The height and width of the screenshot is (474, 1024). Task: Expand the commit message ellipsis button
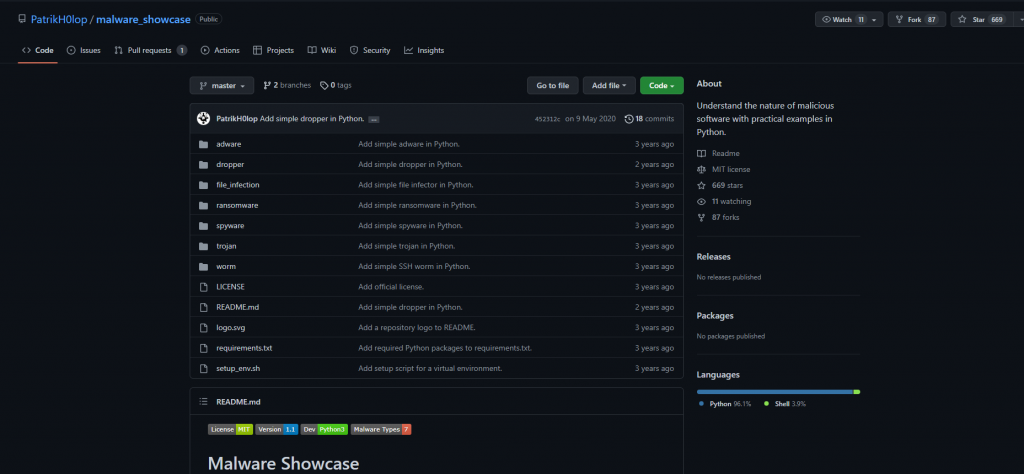[x=374, y=119]
